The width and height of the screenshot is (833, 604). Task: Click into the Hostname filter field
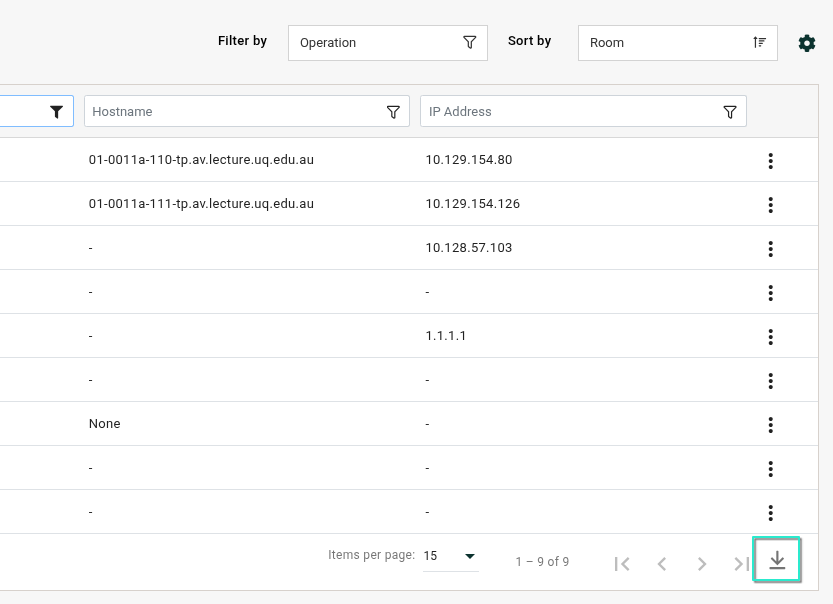pyautogui.click(x=234, y=112)
